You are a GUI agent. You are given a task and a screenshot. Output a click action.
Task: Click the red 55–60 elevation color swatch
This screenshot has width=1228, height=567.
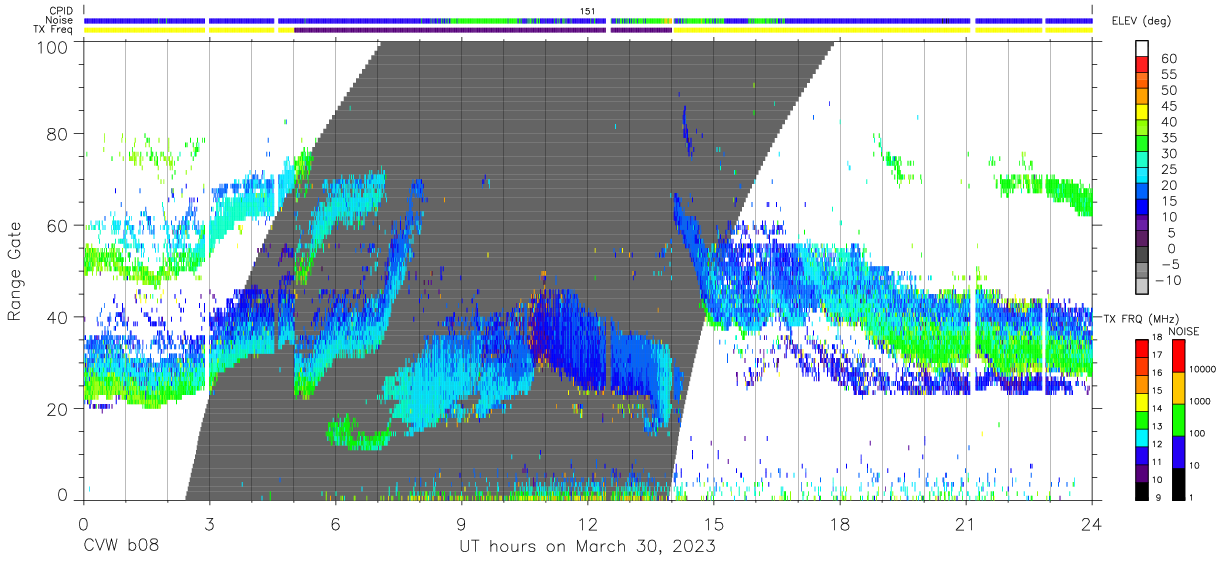coord(1143,65)
